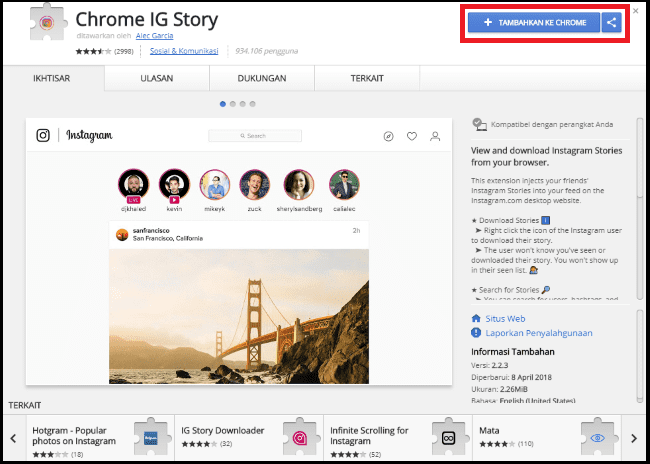
Task: Click the San Francisco, California location text
Action: click(168, 238)
